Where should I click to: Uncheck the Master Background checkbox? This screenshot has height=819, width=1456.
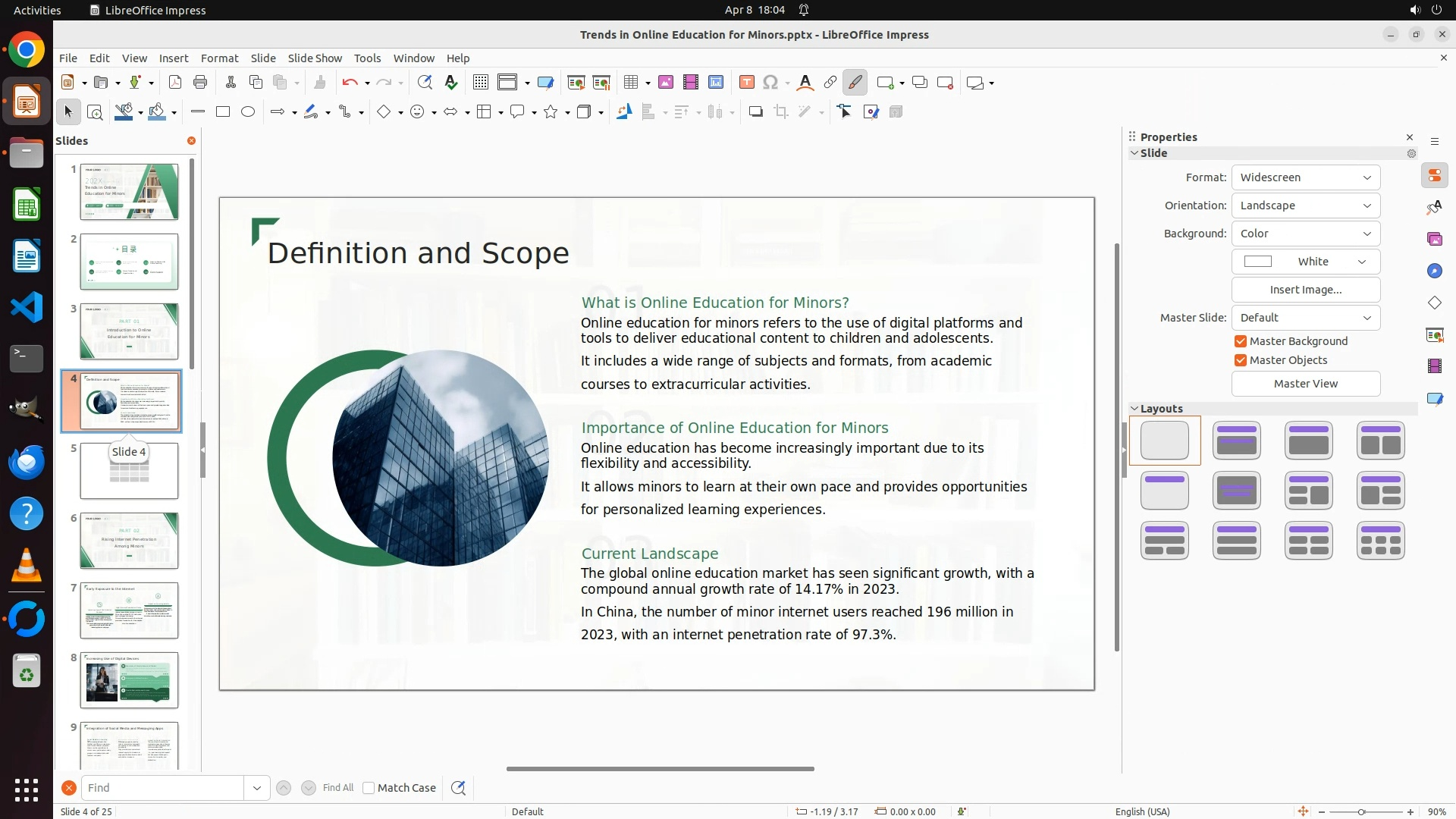point(1241,341)
